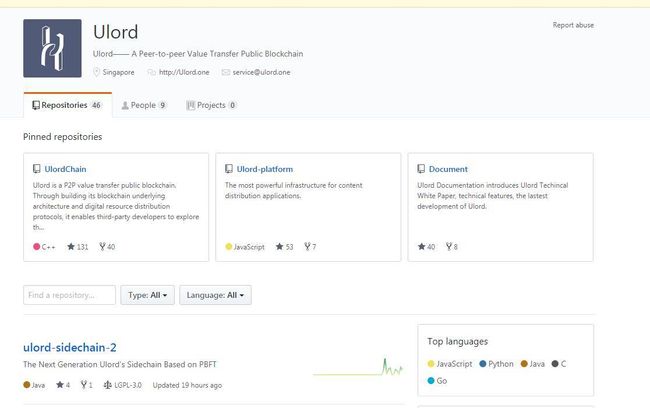The height and width of the screenshot is (408, 650).
Task: Open the UlordChain pinned repository
Action: click(x=65, y=169)
